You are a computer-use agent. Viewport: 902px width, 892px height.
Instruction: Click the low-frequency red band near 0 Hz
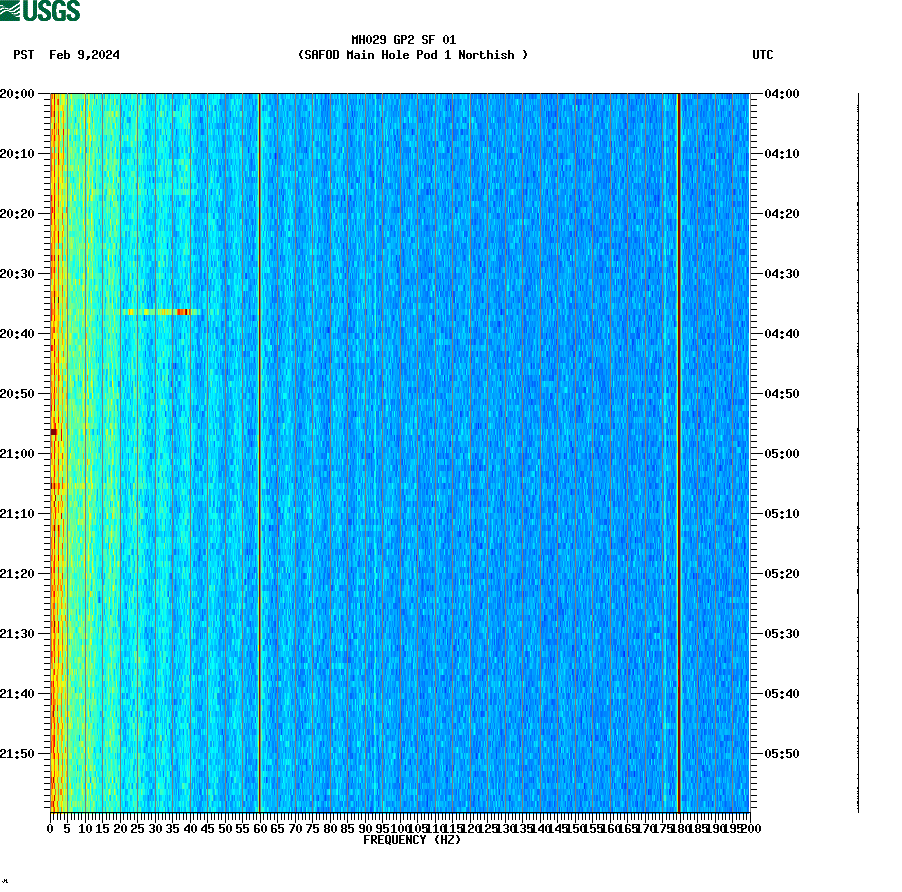coord(57,450)
